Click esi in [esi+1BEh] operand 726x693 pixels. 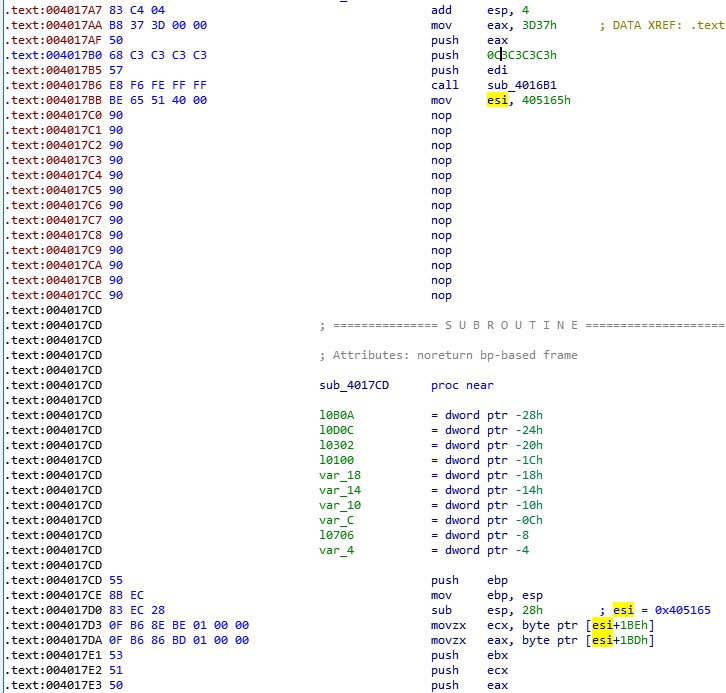(602, 625)
